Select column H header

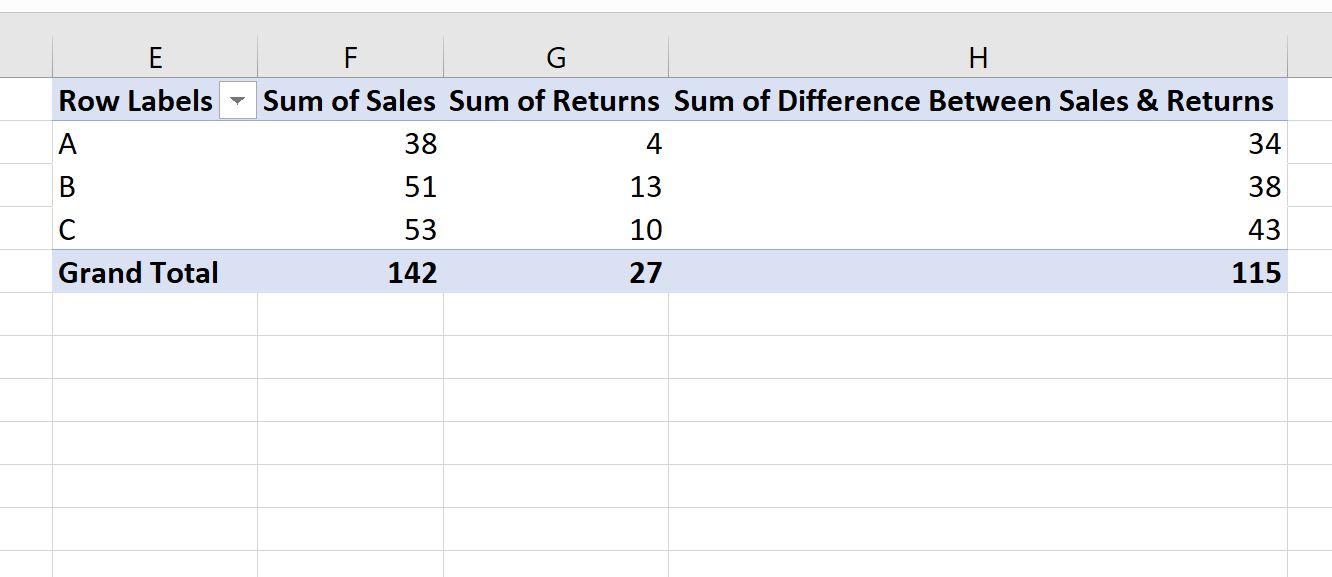tap(978, 58)
